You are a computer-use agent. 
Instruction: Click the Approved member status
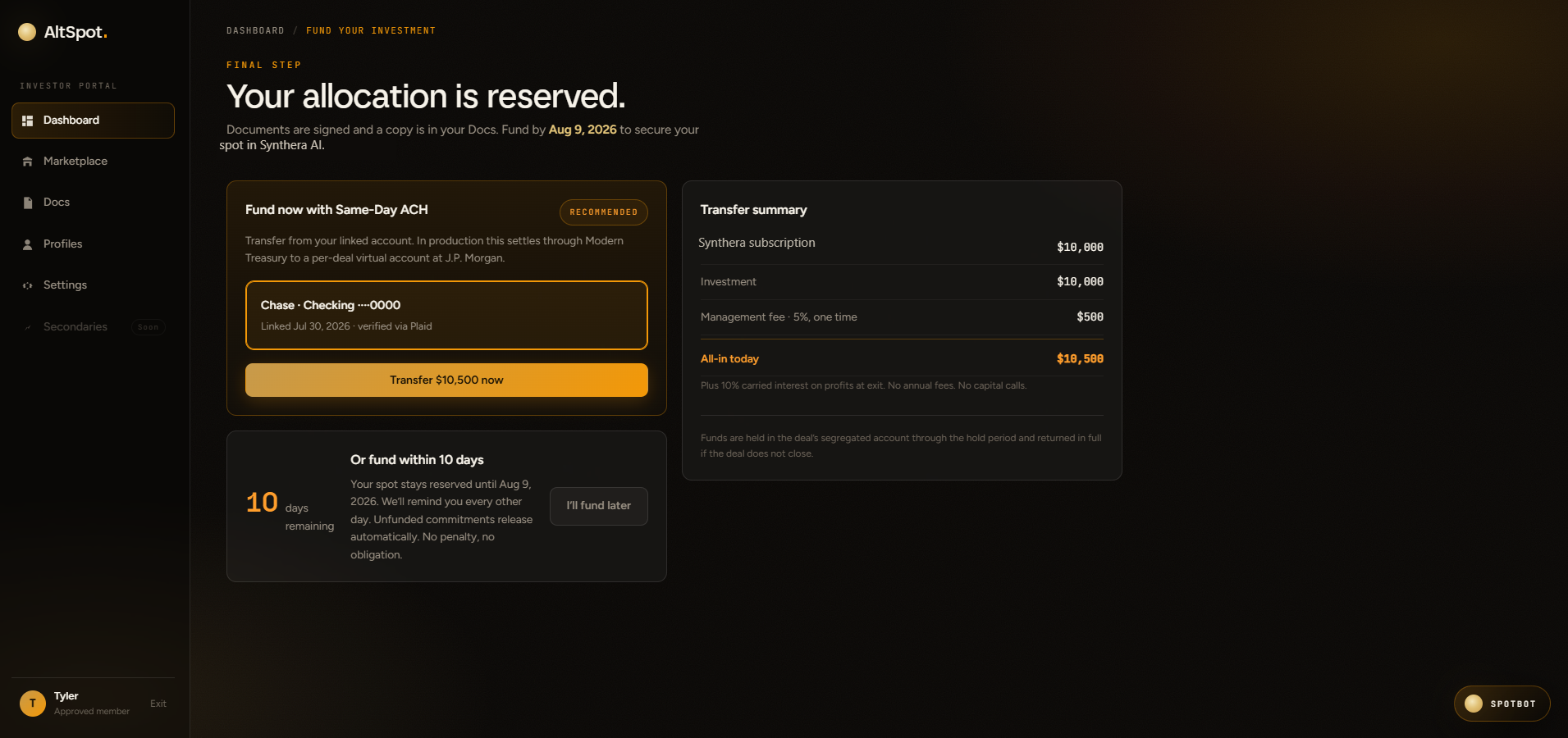[92, 712]
